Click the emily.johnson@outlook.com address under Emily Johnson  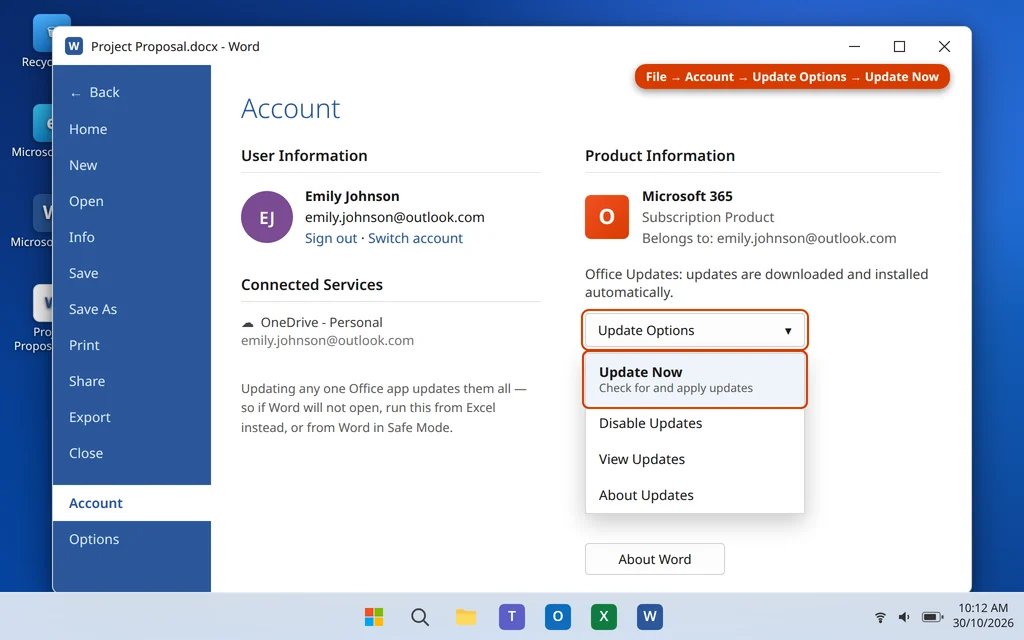pyautogui.click(x=394, y=217)
